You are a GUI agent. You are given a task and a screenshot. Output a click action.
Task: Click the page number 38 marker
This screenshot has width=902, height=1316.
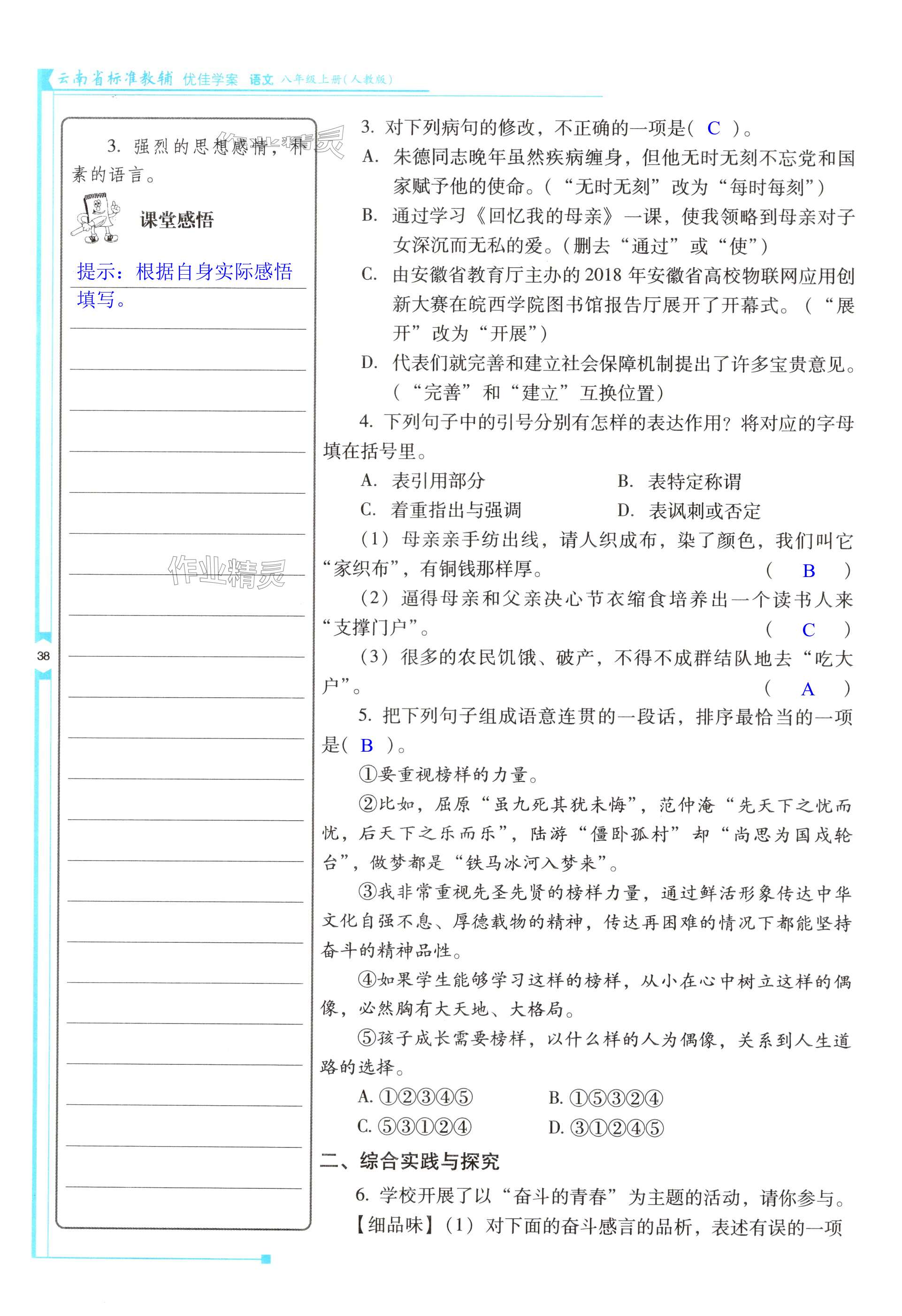click(43, 656)
